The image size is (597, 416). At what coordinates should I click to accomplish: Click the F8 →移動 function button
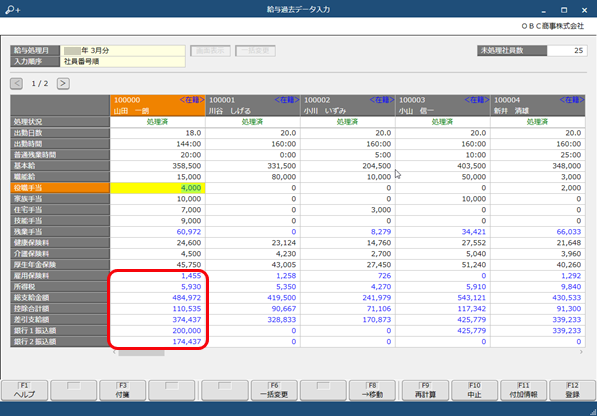[x=372, y=390]
